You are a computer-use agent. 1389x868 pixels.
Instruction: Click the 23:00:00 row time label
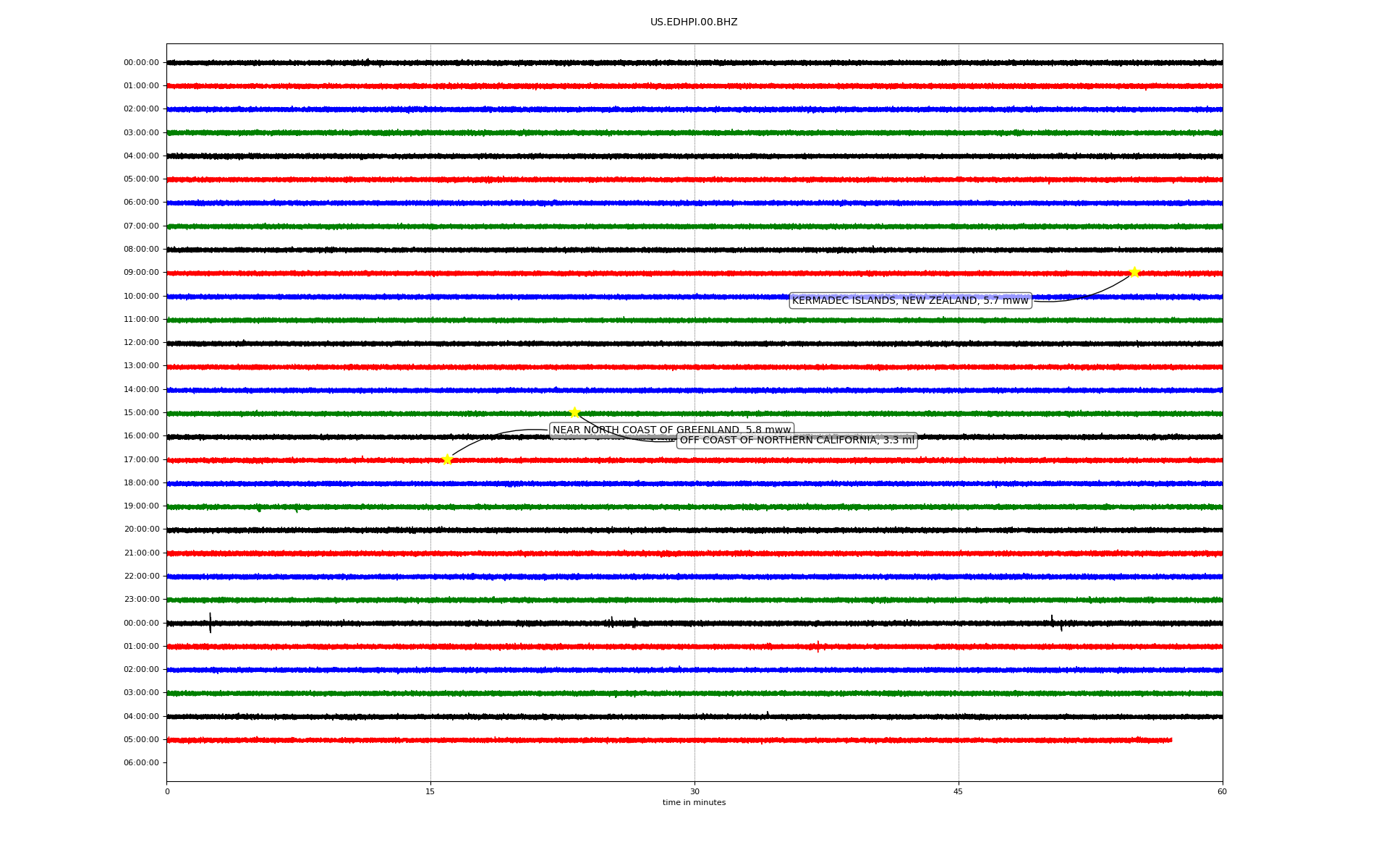(x=141, y=600)
